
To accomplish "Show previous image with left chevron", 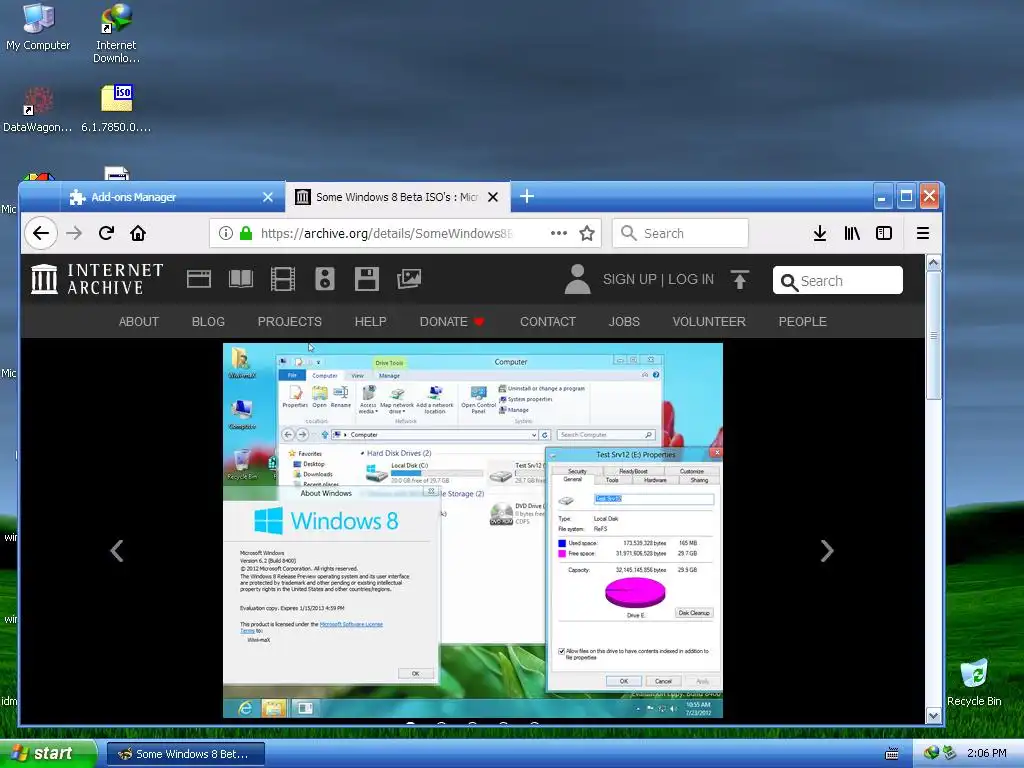I will (117, 551).
